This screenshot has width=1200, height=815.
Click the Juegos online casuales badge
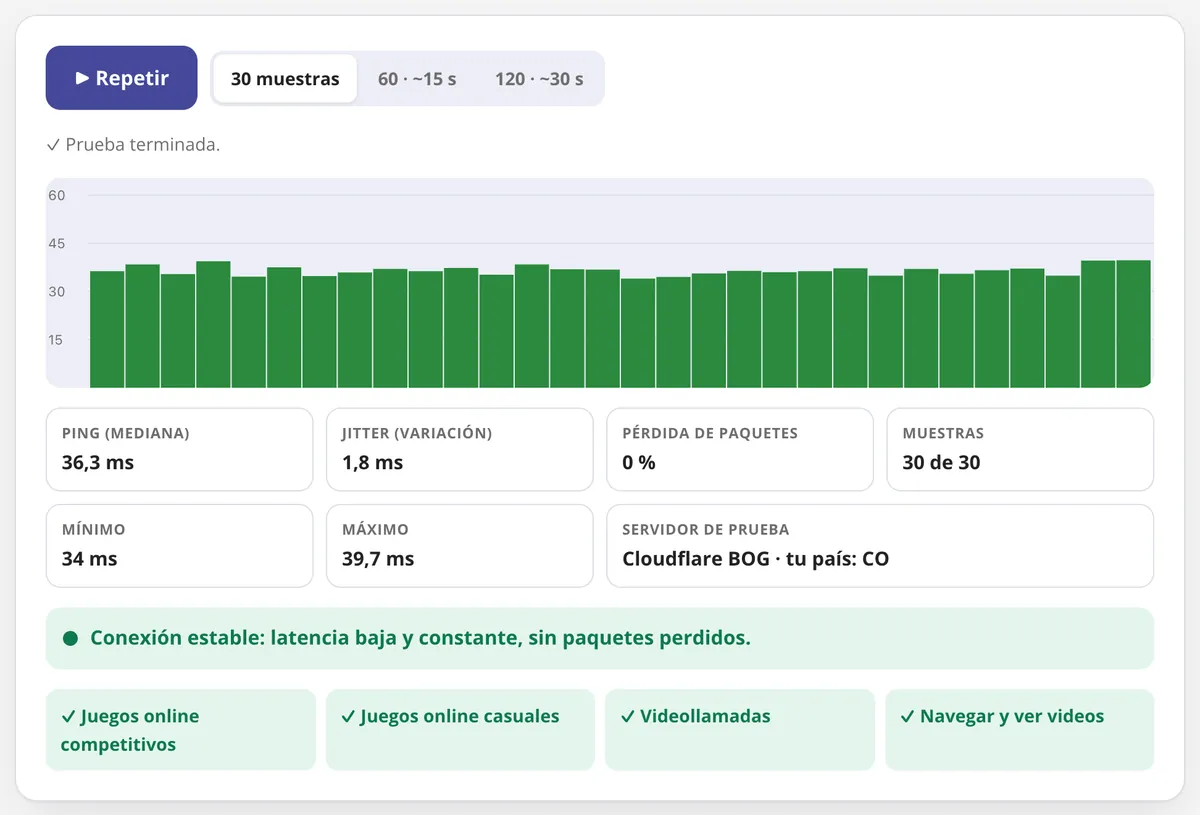pyautogui.click(x=460, y=730)
